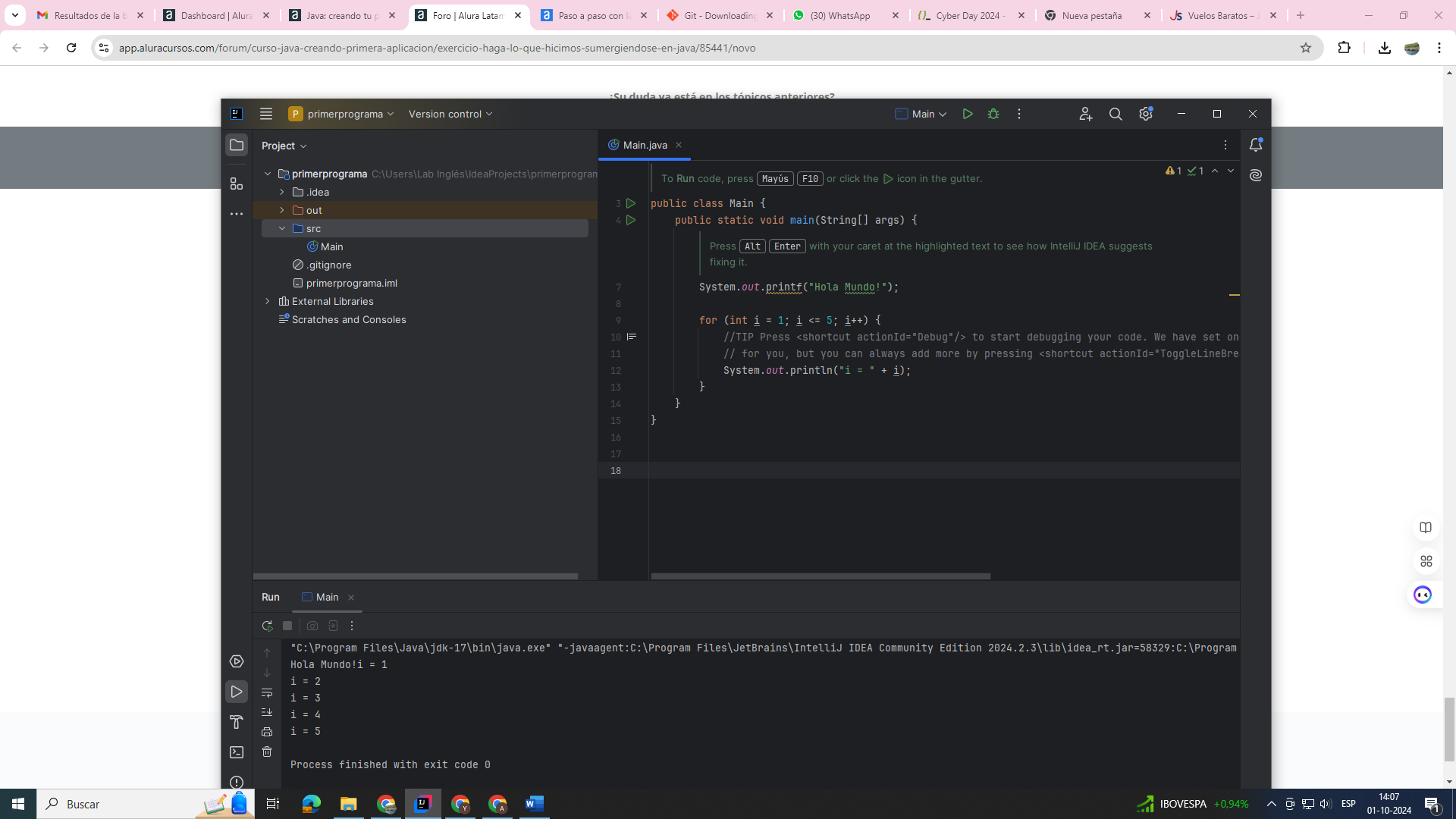Open the Structure tool window icon
Screen dimensions: 1456x819
[x=237, y=184]
